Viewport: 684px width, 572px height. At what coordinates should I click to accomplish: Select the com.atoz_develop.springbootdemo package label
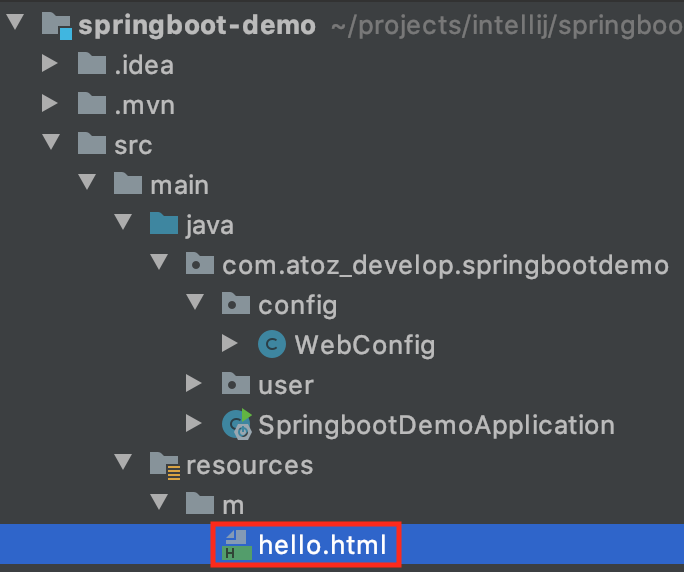[x=445, y=266]
